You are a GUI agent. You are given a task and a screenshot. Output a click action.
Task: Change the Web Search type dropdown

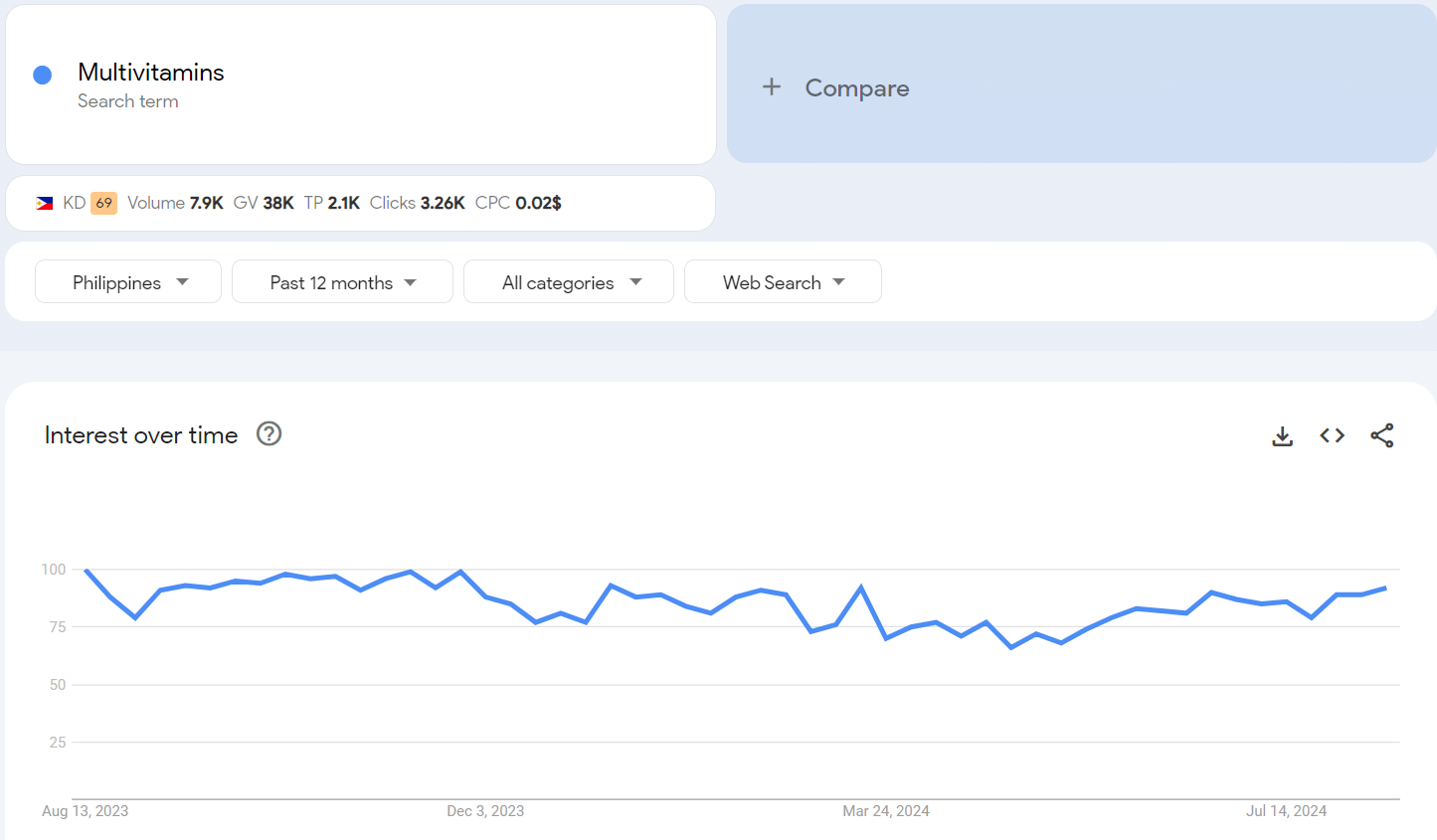(783, 282)
